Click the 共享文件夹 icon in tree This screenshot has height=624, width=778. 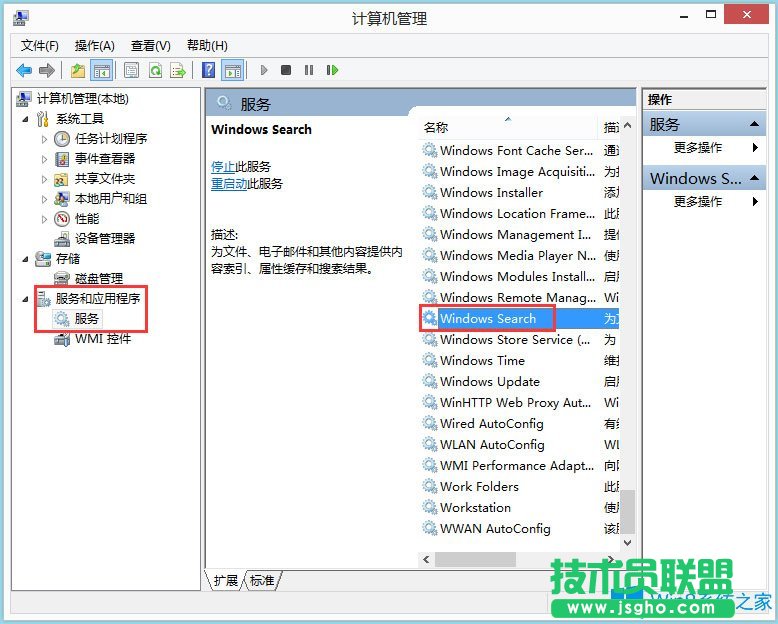(x=61, y=179)
